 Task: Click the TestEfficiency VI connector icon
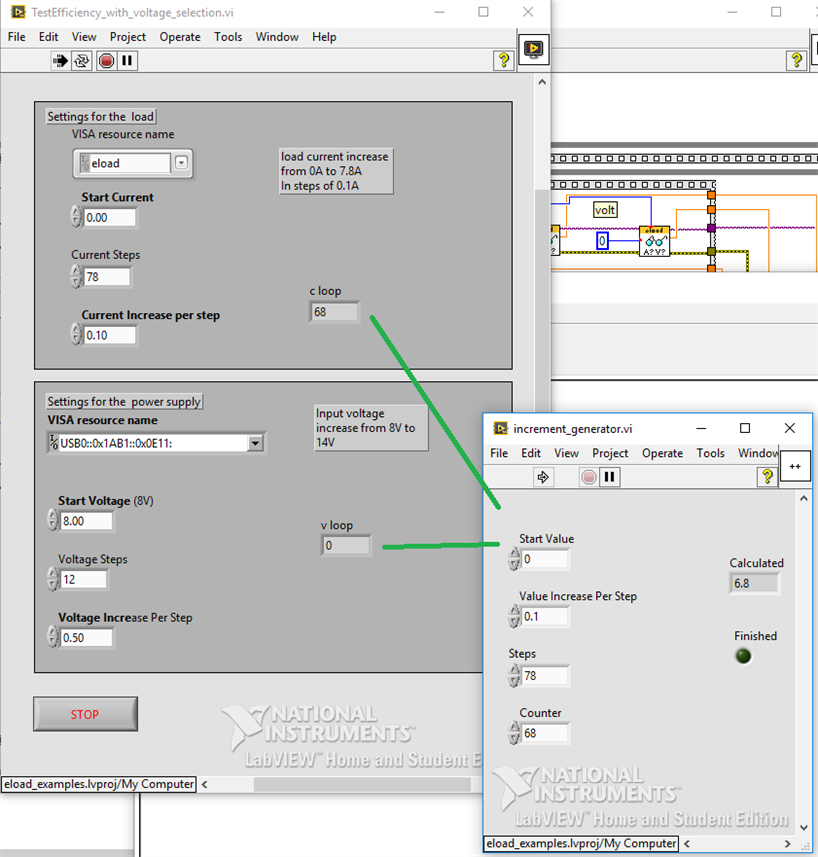tap(533, 48)
